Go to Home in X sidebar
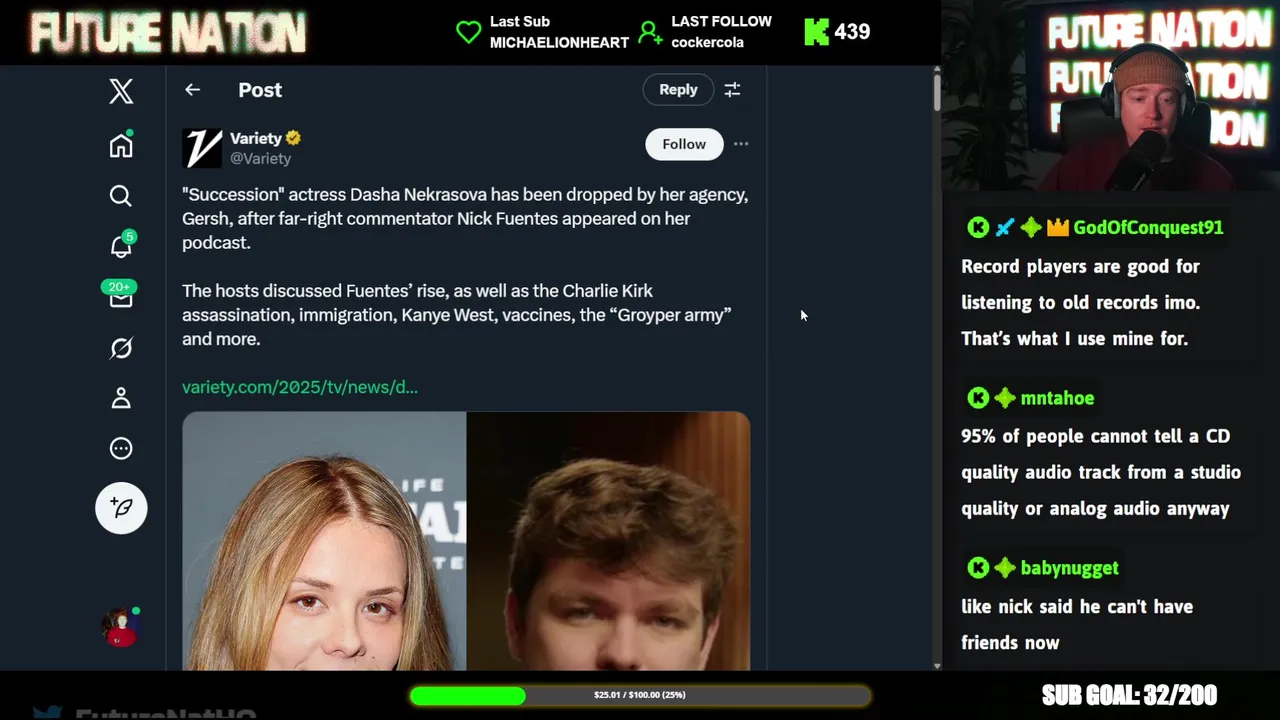The height and width of the screenshot is (720, 1280). coord(121,145)
